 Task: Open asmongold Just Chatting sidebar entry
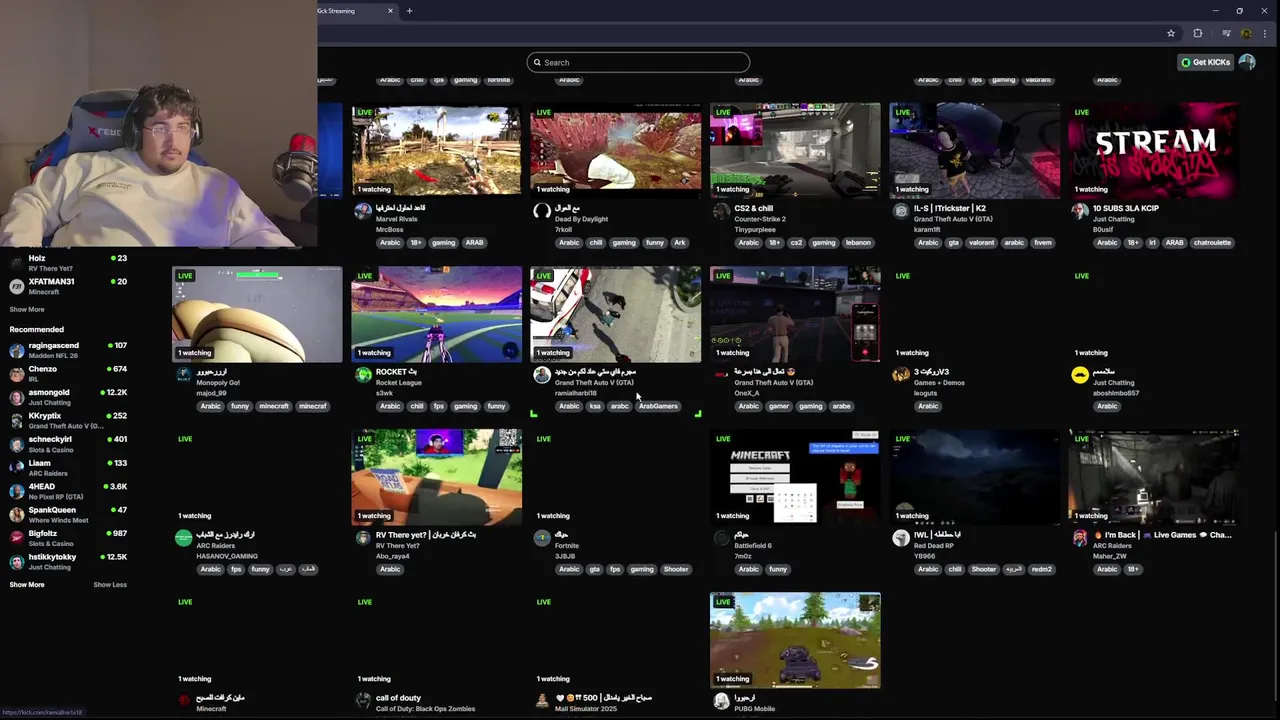coord(68,397)
